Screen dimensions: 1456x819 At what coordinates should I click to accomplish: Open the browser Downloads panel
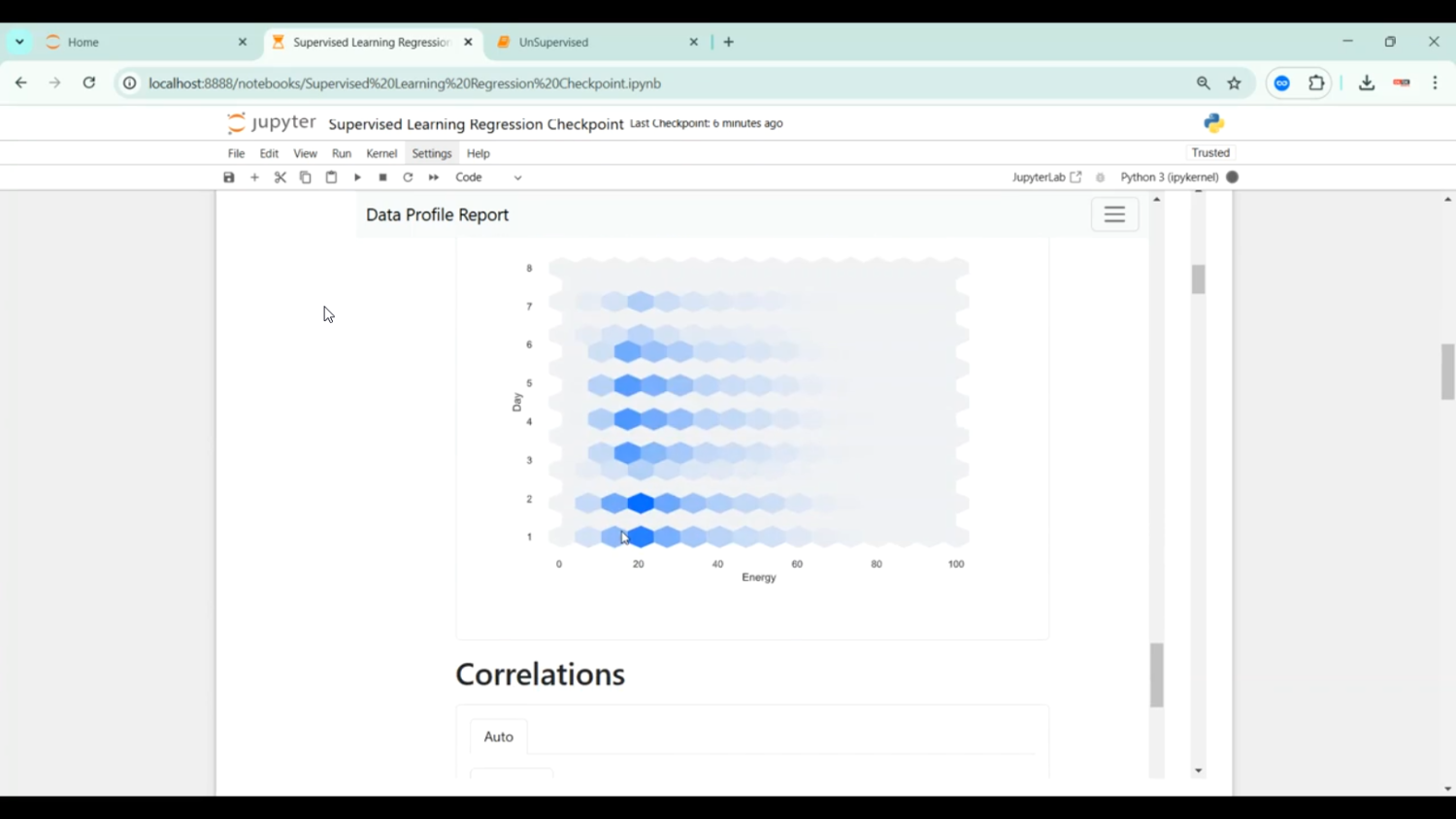click(1367, 83)
